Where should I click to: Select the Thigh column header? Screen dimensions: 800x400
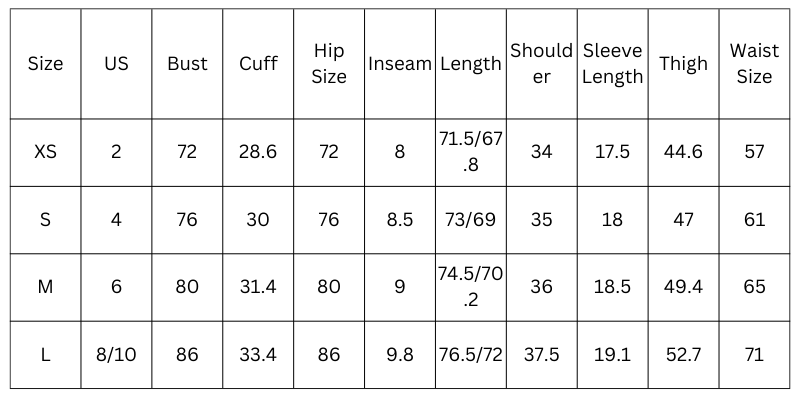point(683,64)
